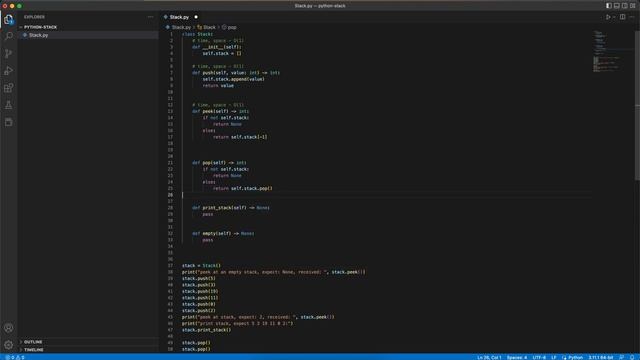The image size is (640, 360).
Task: Click the 'stack.push(5)' line
Action: tap(199, 278)
